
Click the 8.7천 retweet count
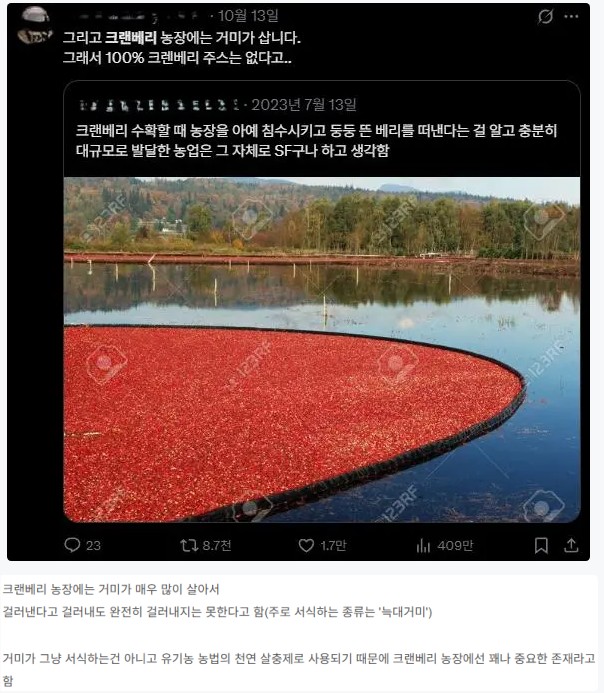[217, 545]
